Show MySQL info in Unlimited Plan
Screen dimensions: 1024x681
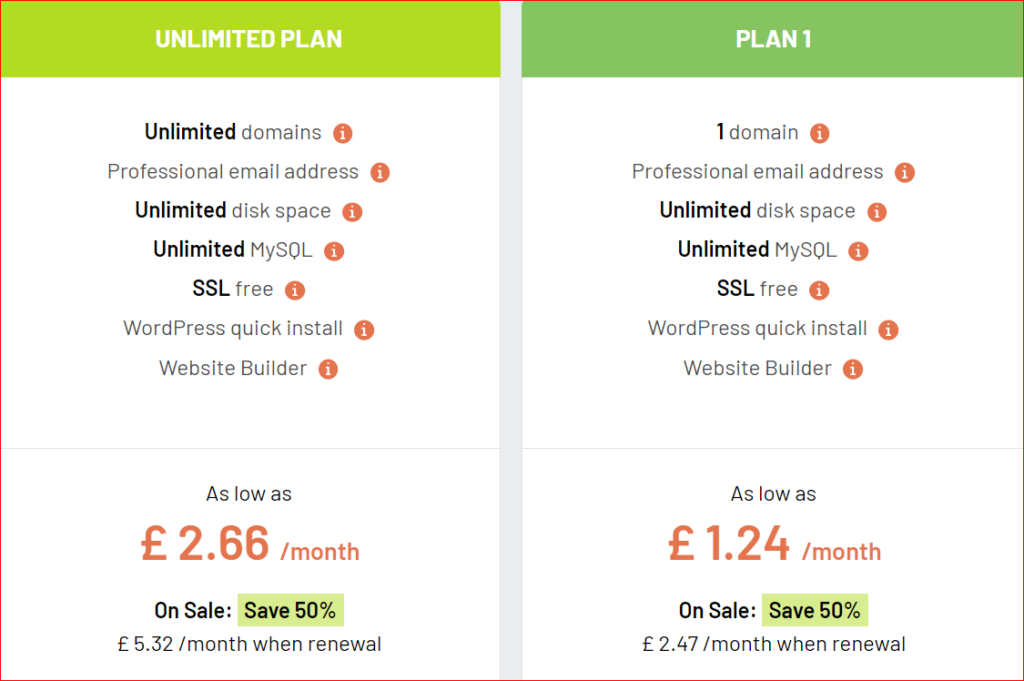pos(334,251)
